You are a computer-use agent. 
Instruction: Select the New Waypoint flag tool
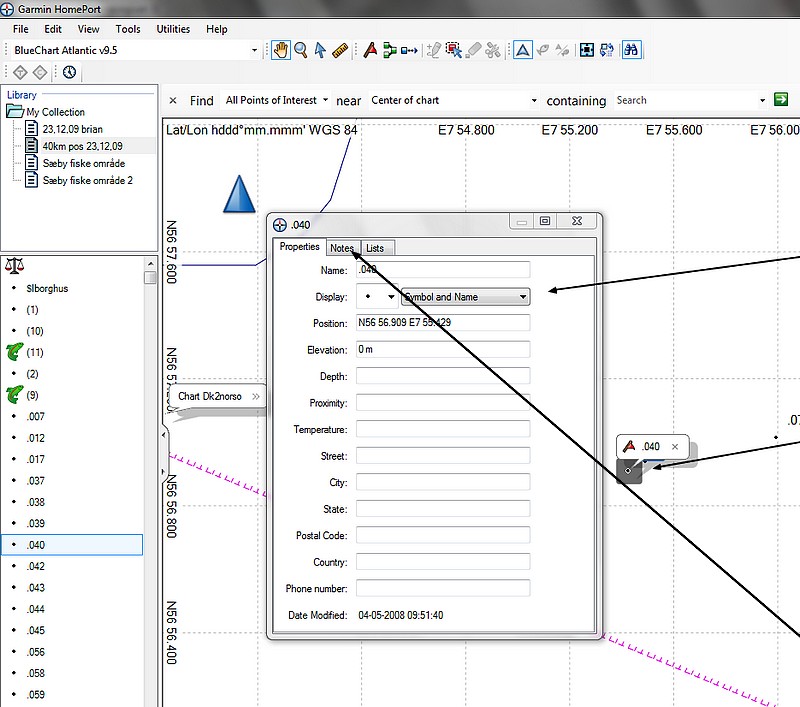pos(370,50)
